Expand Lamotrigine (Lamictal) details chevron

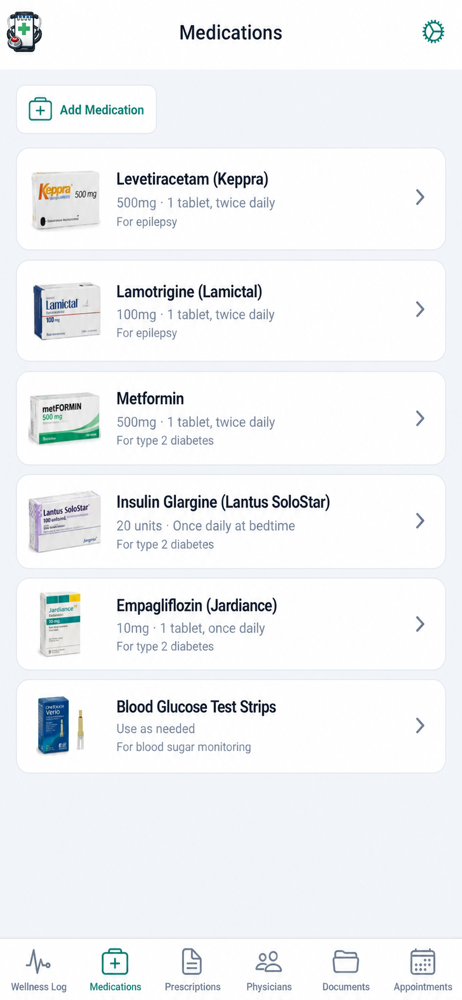pos(420,309)
